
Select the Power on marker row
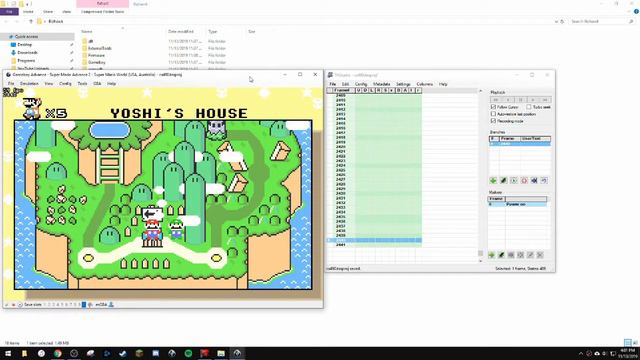click(517, 204)
